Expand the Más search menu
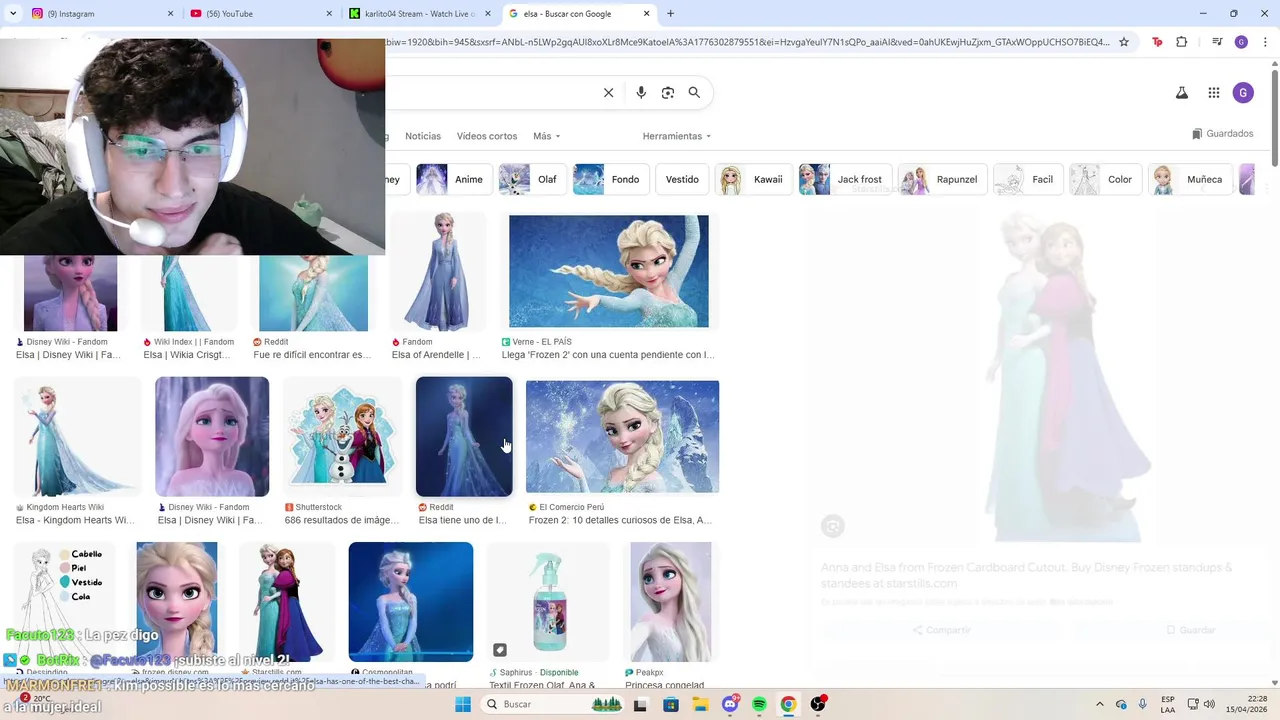The width and height of the screenshot is (1280, 720). pyautogui.click(x=546, y=136)
